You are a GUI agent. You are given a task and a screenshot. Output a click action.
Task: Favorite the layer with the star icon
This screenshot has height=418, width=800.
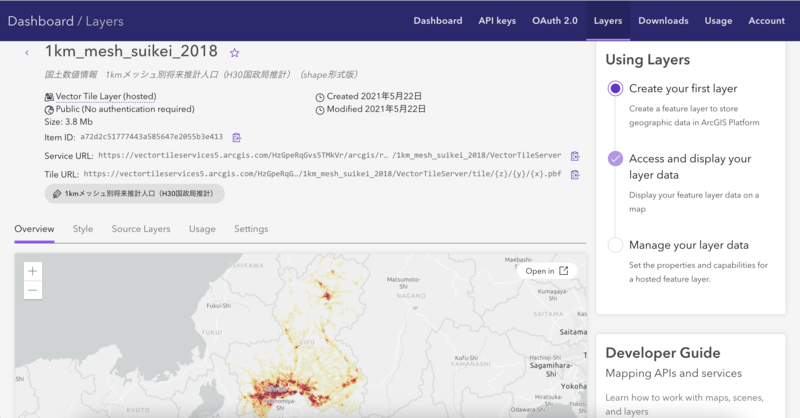click(x=234, y=53)
